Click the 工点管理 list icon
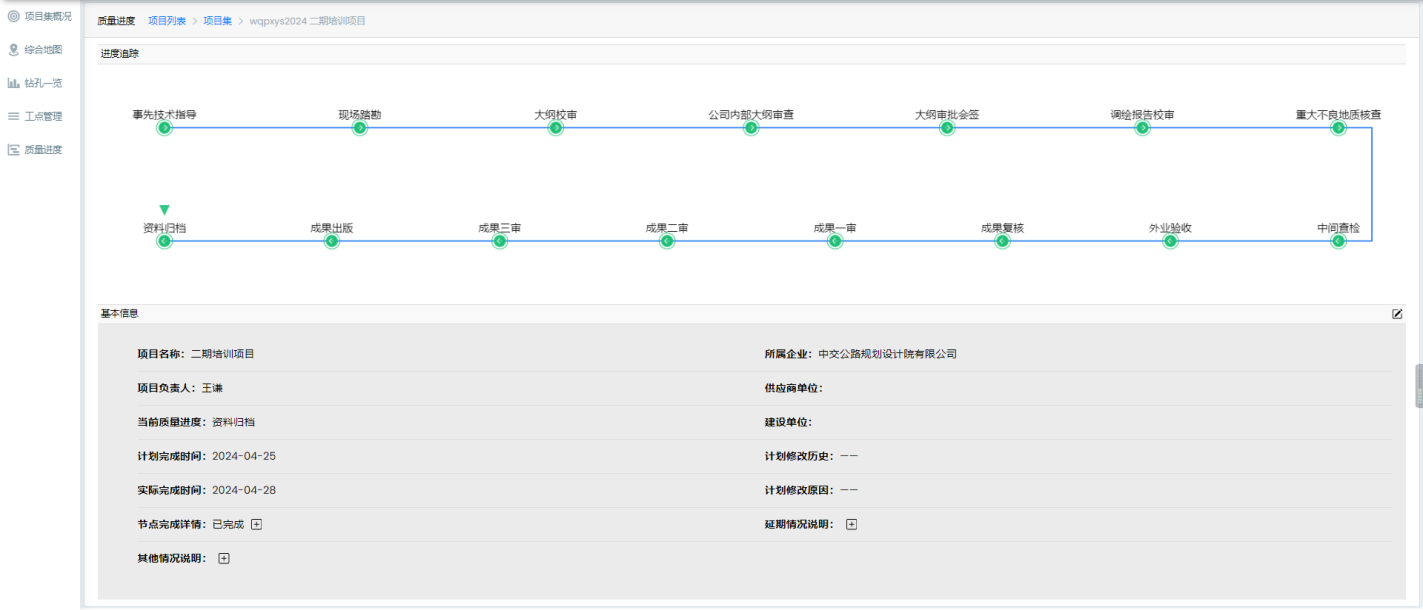 click(14, 116)
